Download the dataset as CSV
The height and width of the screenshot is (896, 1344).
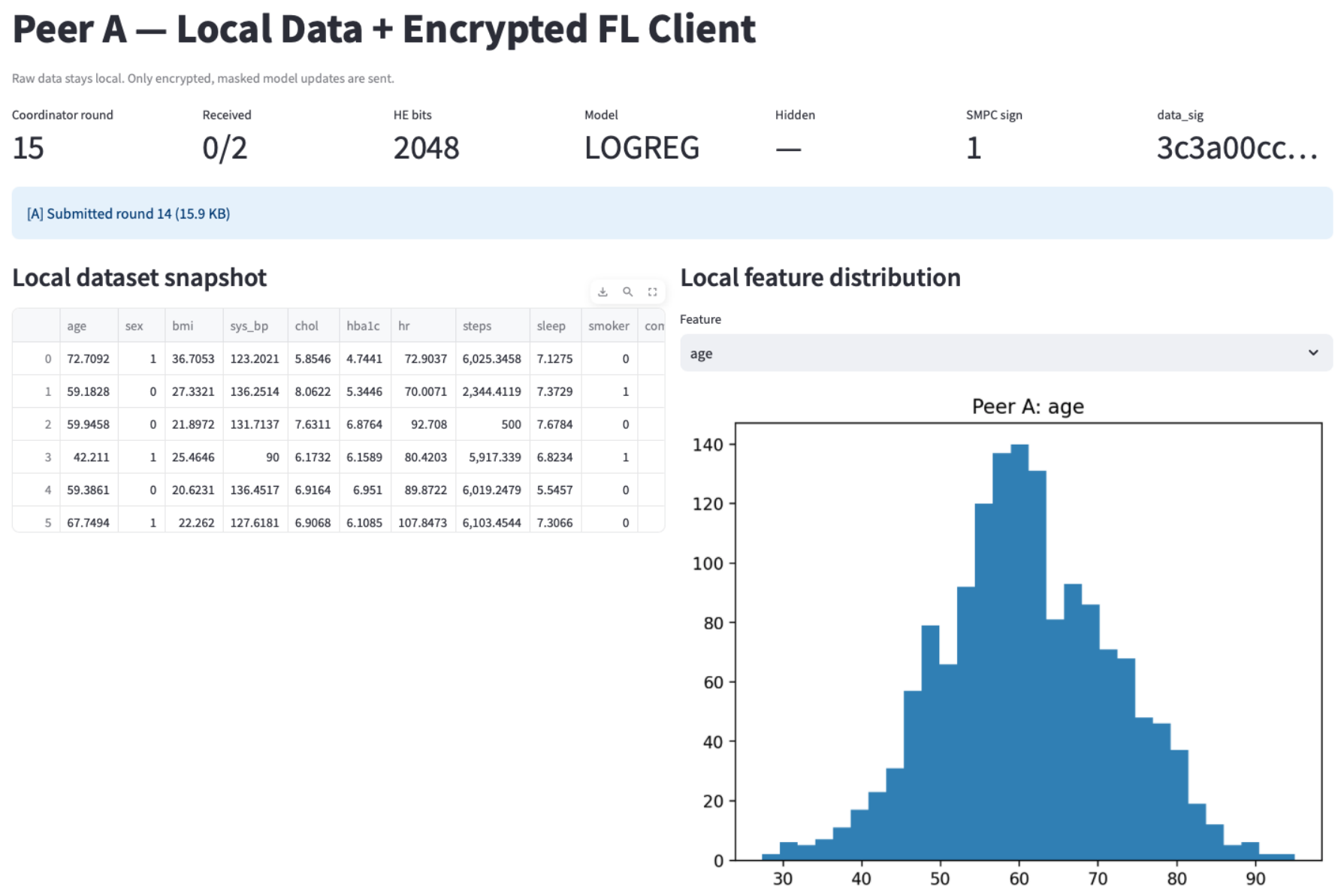[x=602, y=291]
